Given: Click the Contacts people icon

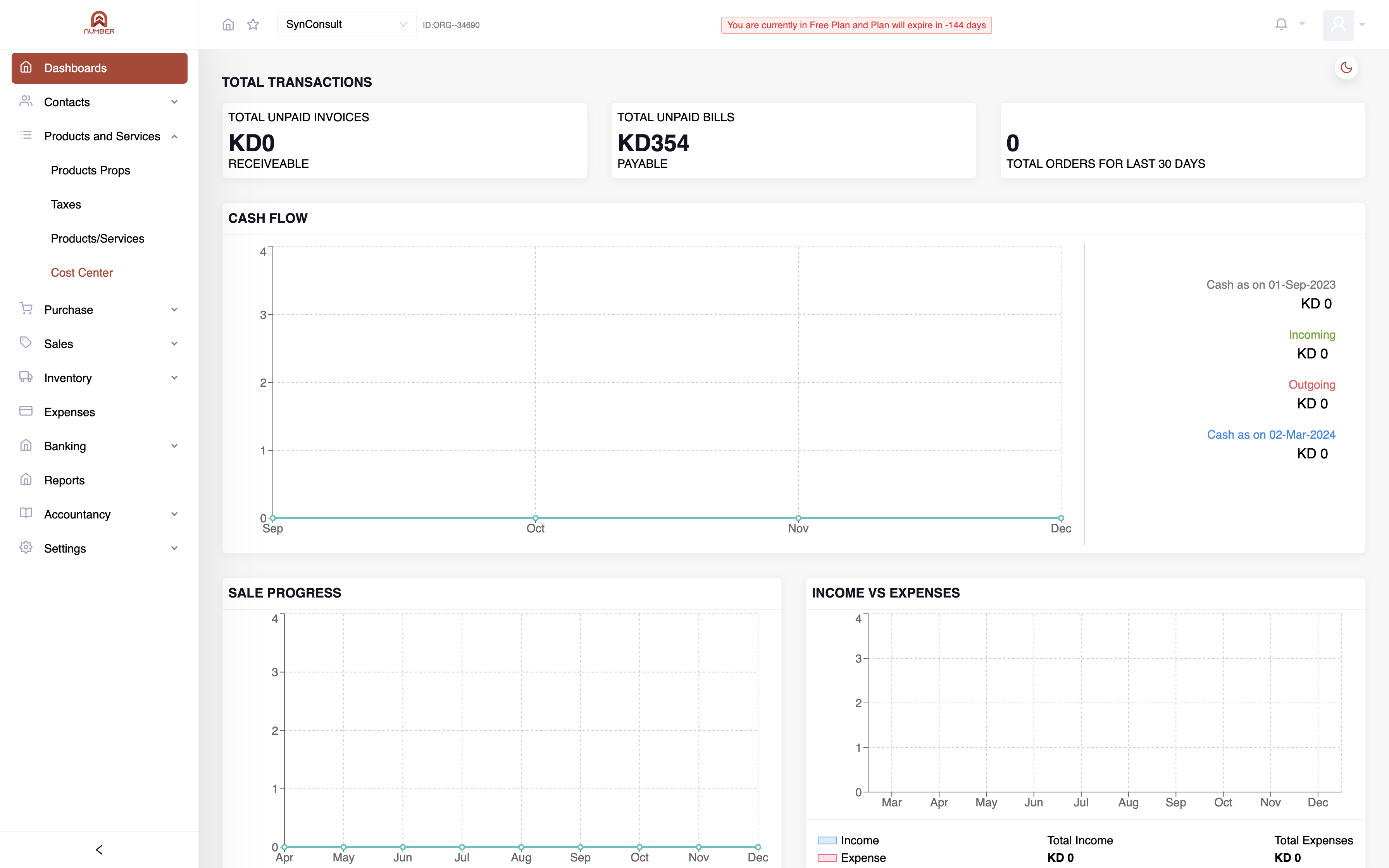Looking at the screenshot, I should 26,101.
